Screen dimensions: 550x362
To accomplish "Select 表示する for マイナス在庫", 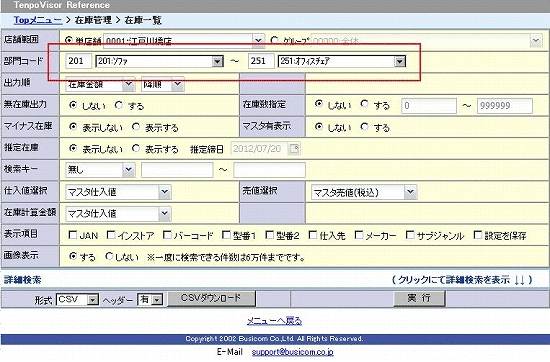I will click(136, 127).
